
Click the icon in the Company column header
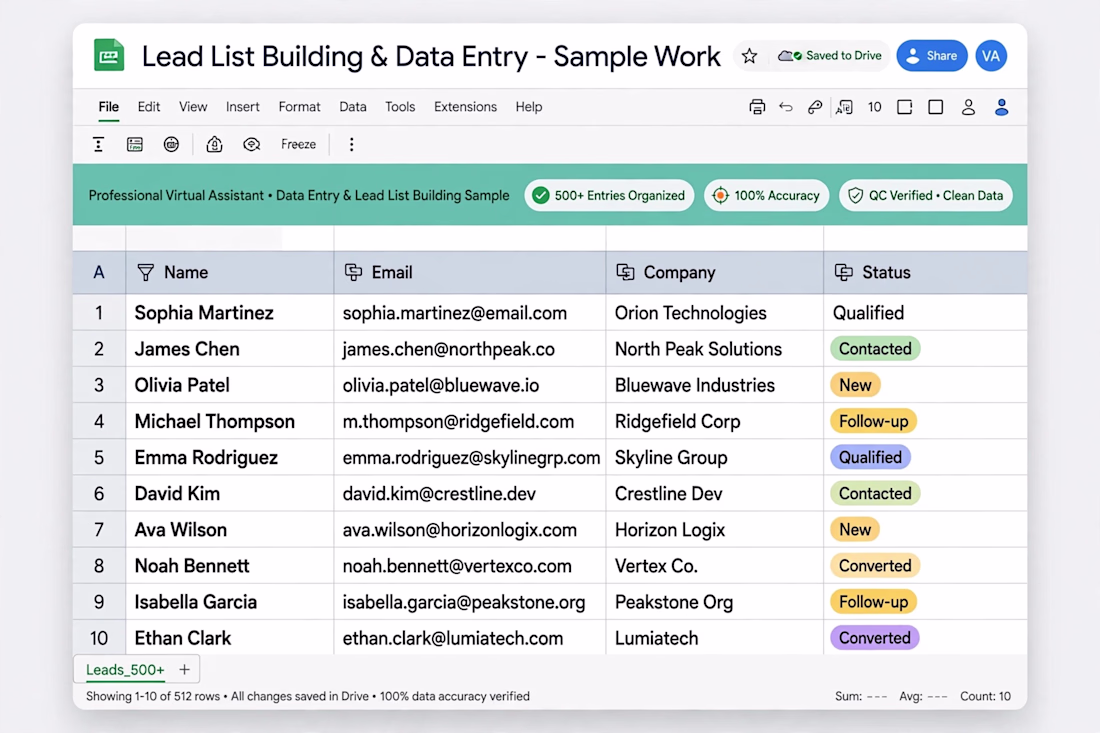pos(625,272)
